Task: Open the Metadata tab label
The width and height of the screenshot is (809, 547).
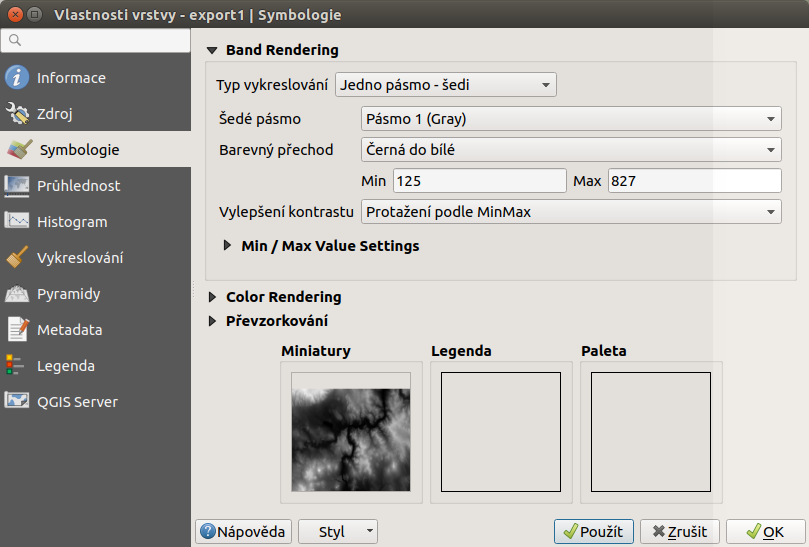Action: [70, 330]
